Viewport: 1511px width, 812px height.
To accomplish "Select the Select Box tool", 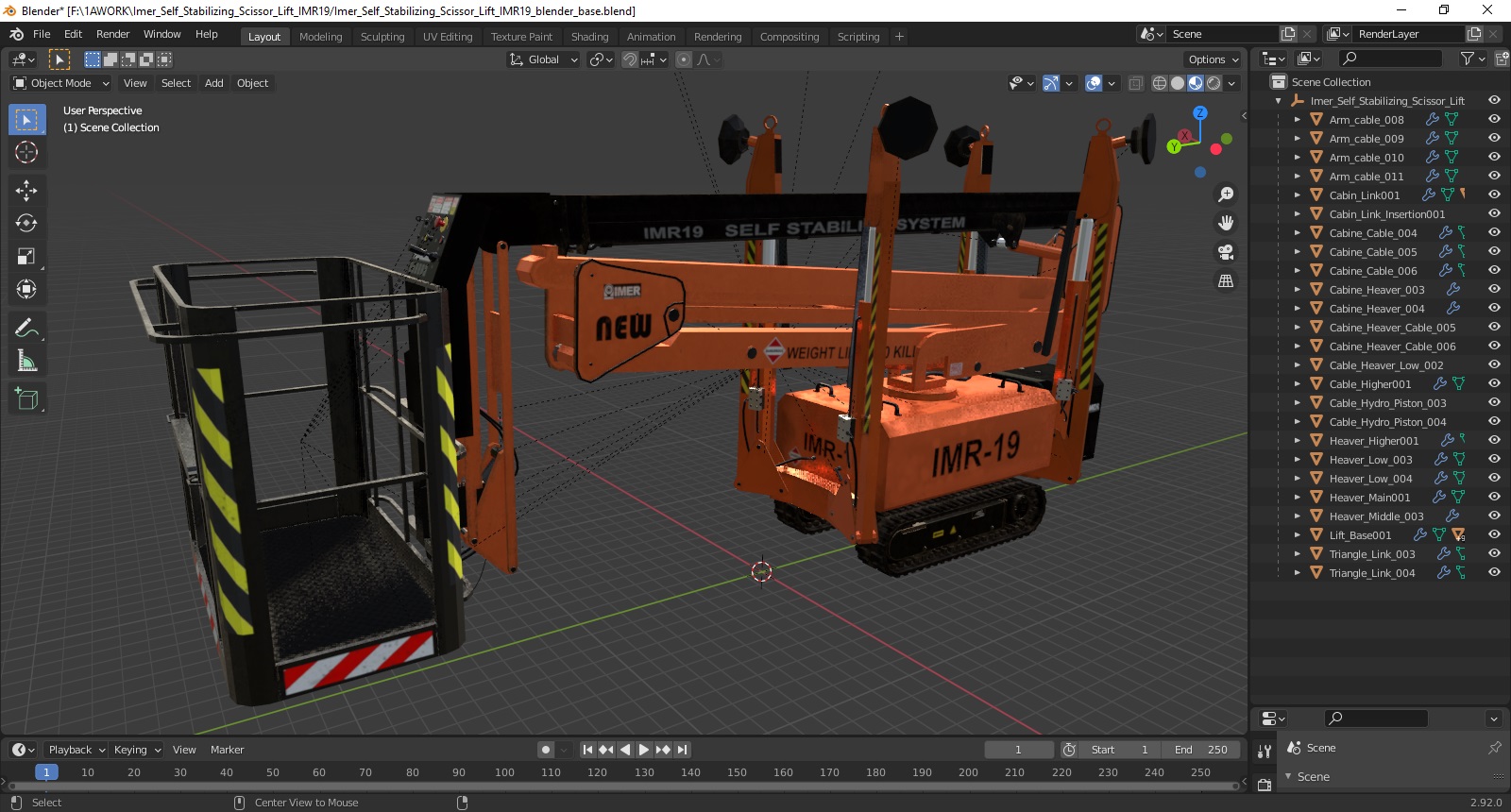I will (26, 120).
